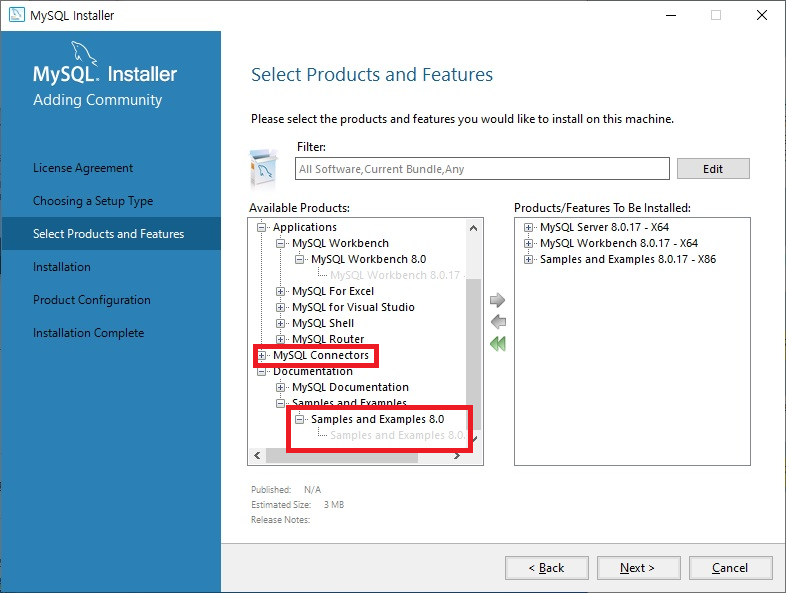Open the Installation Complete step

[88, 333]
